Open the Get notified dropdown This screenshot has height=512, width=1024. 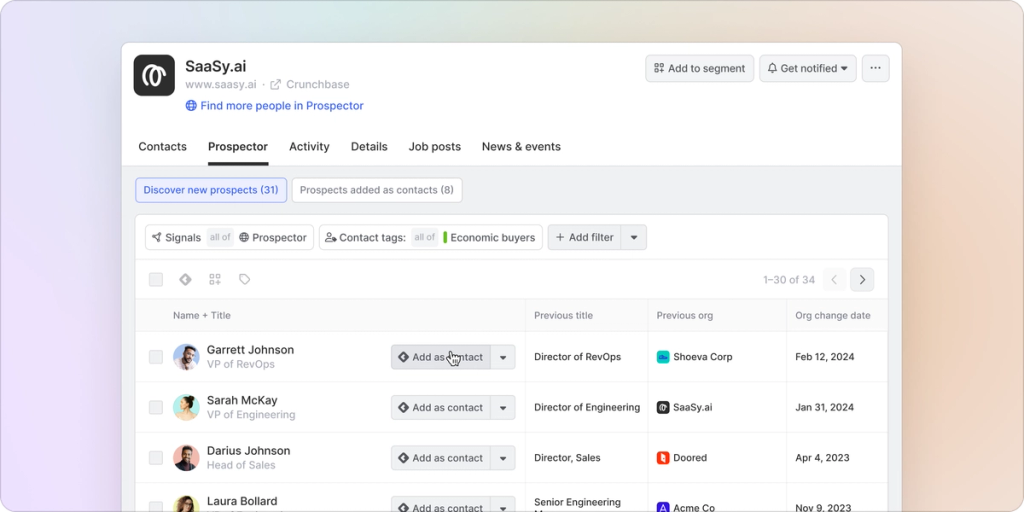(808, 69)
